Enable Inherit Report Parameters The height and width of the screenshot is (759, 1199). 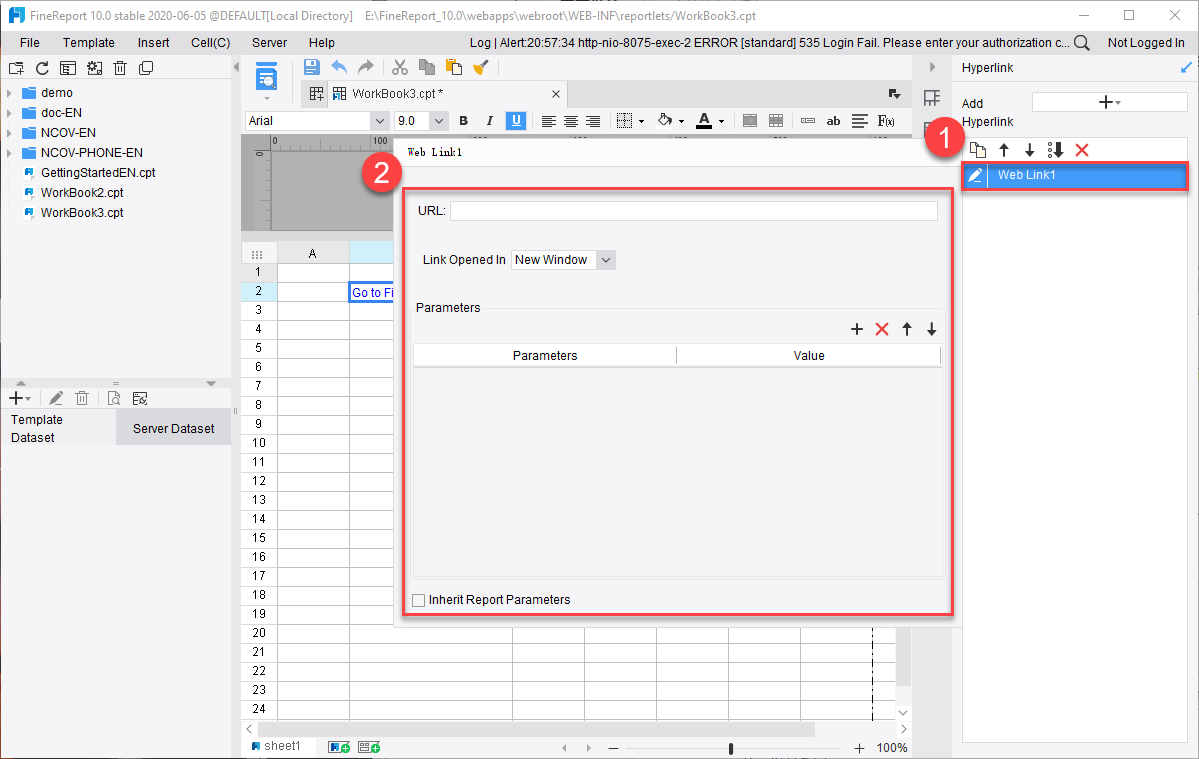tap(418, 600)
